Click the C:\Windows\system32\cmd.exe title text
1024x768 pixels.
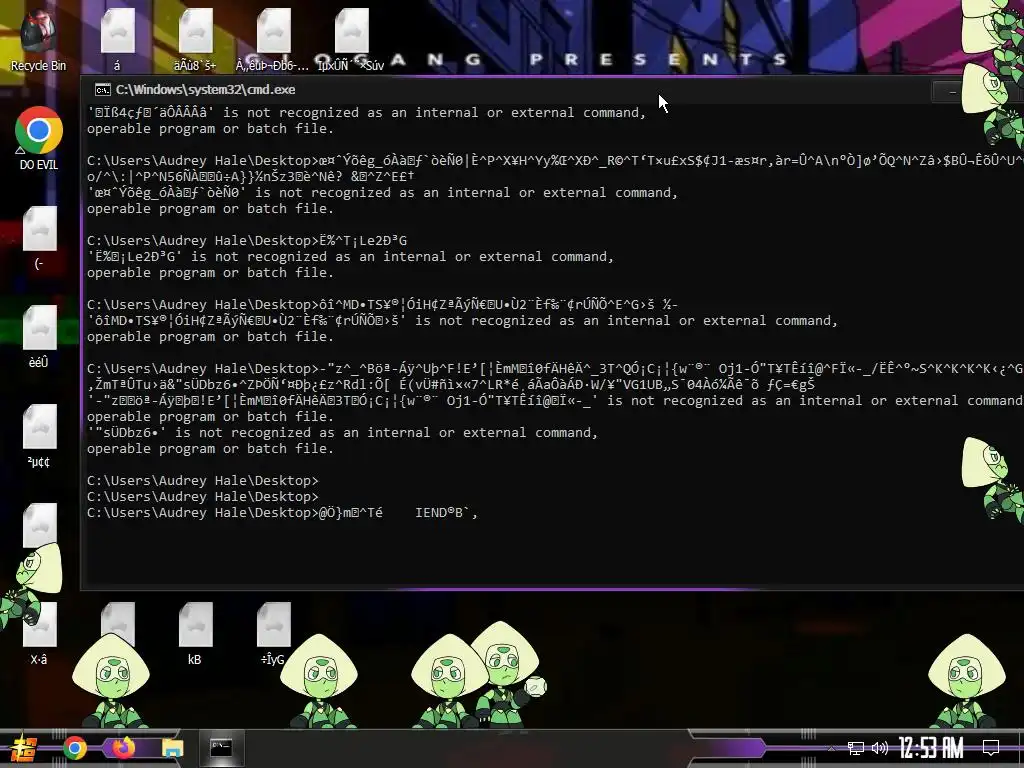pyautogui.click(x=205, y=90)
